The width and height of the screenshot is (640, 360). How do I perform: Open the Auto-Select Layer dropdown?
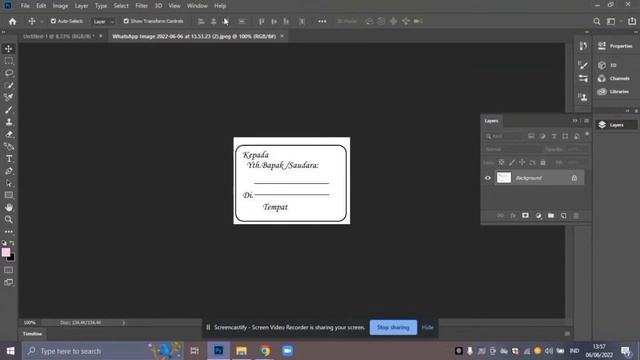pos(103,21)
